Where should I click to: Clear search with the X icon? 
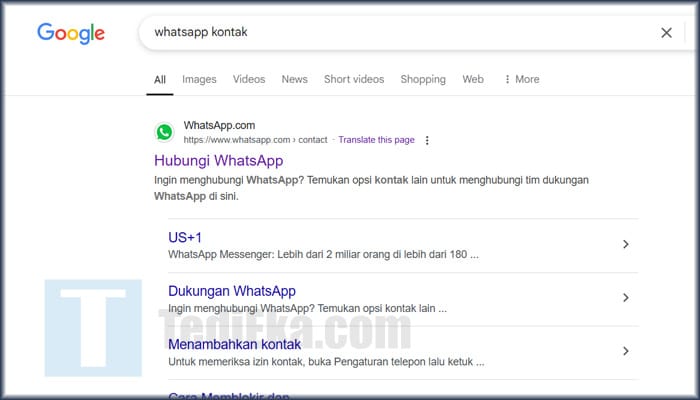(x=666, y=33)
